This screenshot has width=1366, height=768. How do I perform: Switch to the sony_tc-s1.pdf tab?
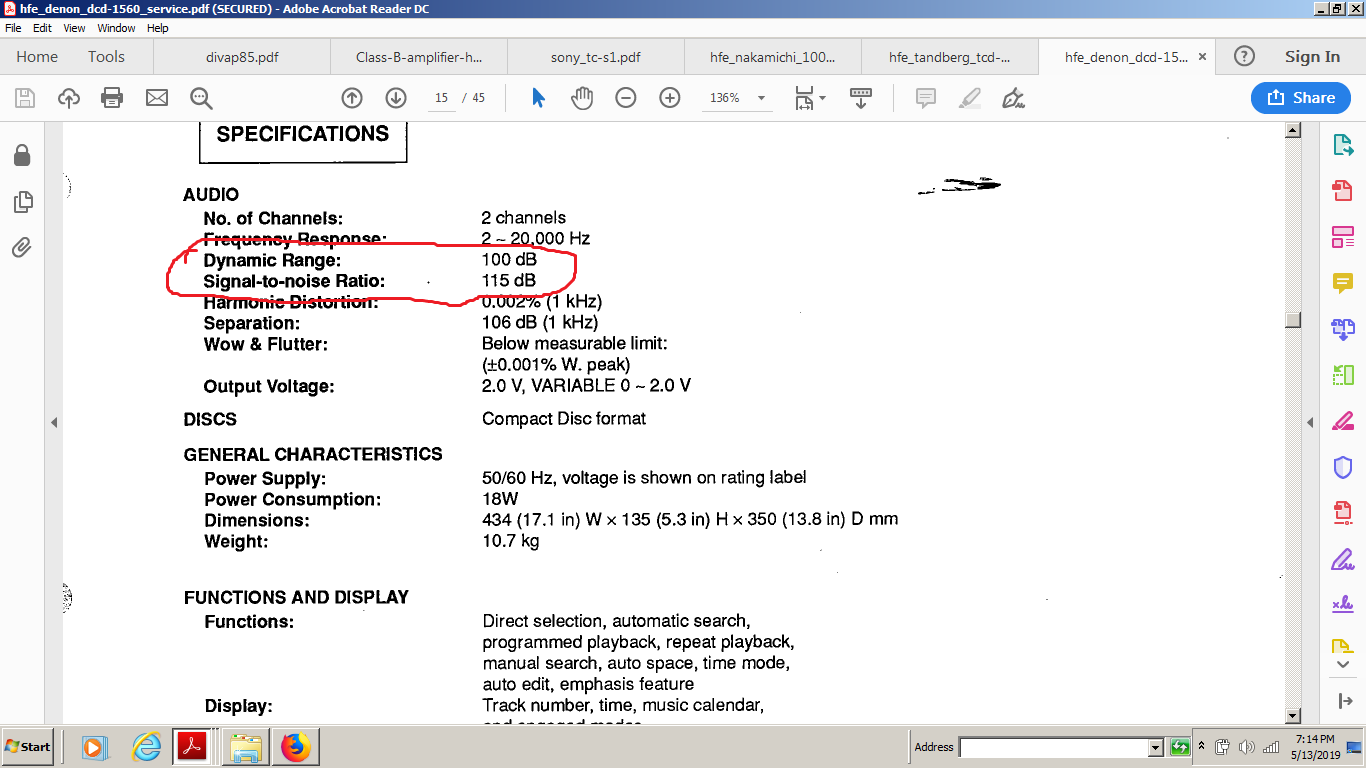[596, 57]
